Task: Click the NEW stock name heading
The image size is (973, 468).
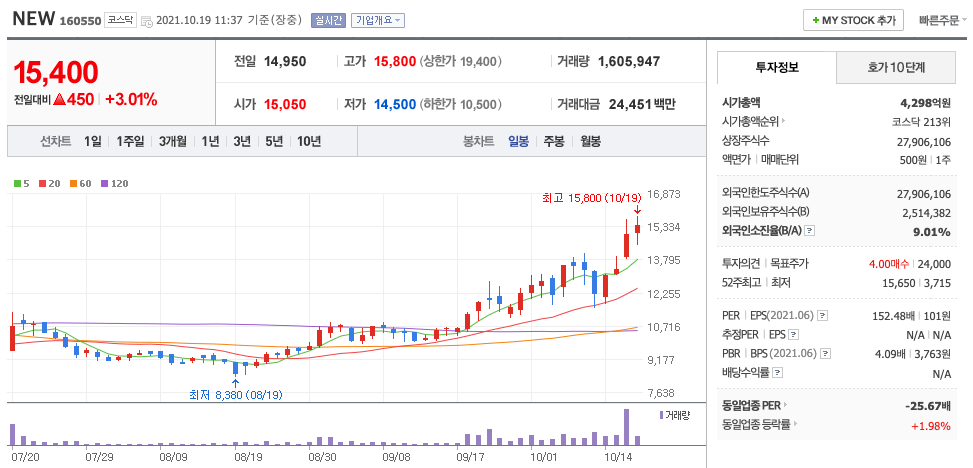Action: tap(34, 19)
